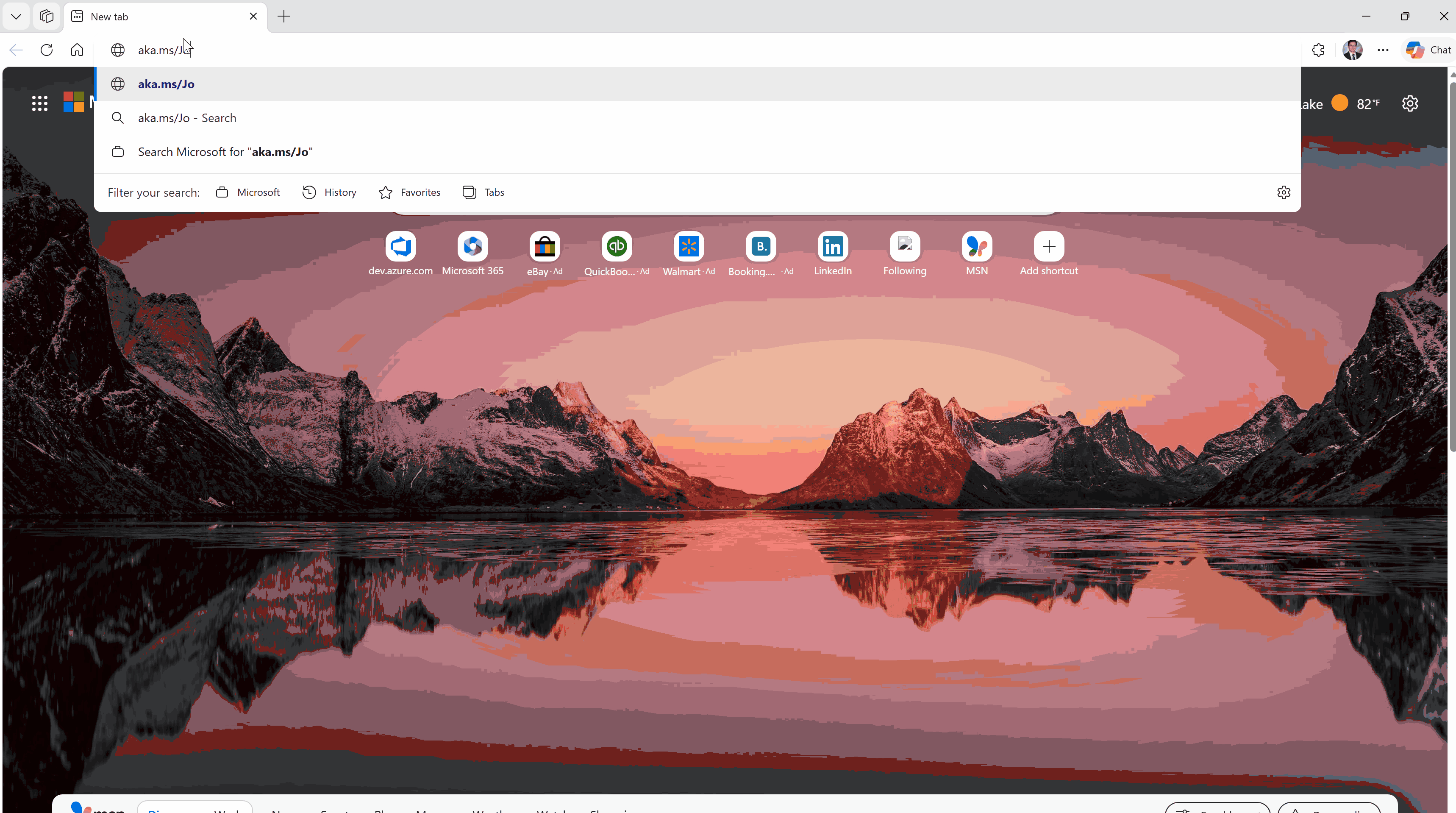Open new tab page settings gear
Screen dimensions: 1456x813
1410,103
